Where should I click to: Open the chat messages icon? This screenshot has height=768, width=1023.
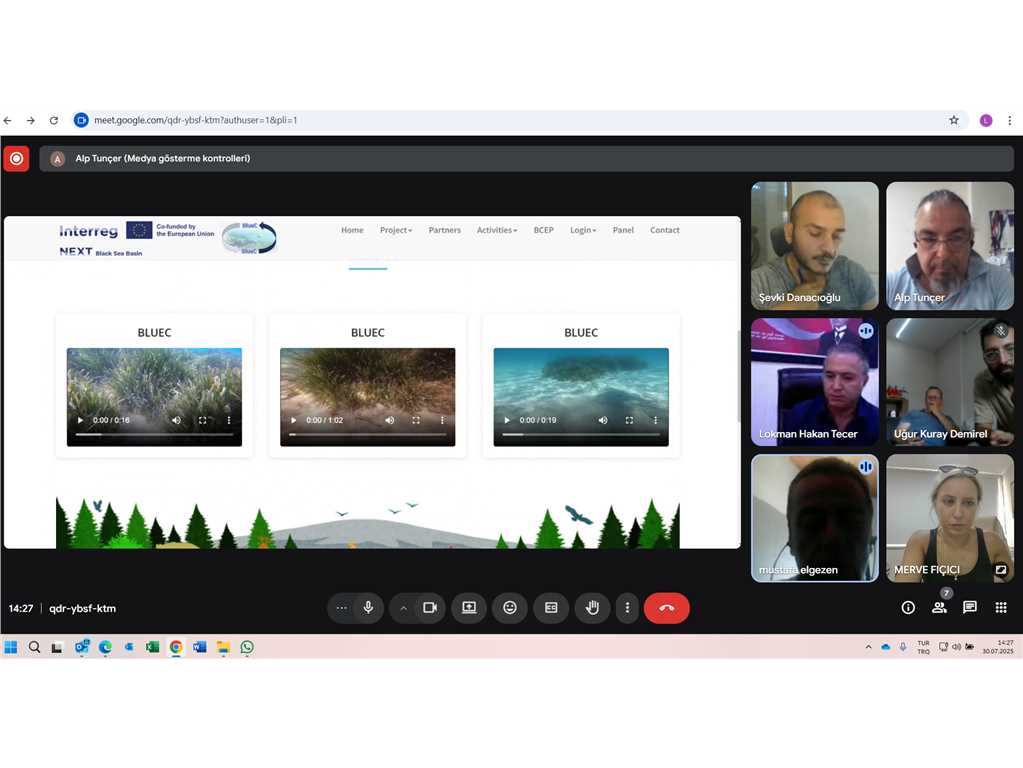(x=969, y=608)
